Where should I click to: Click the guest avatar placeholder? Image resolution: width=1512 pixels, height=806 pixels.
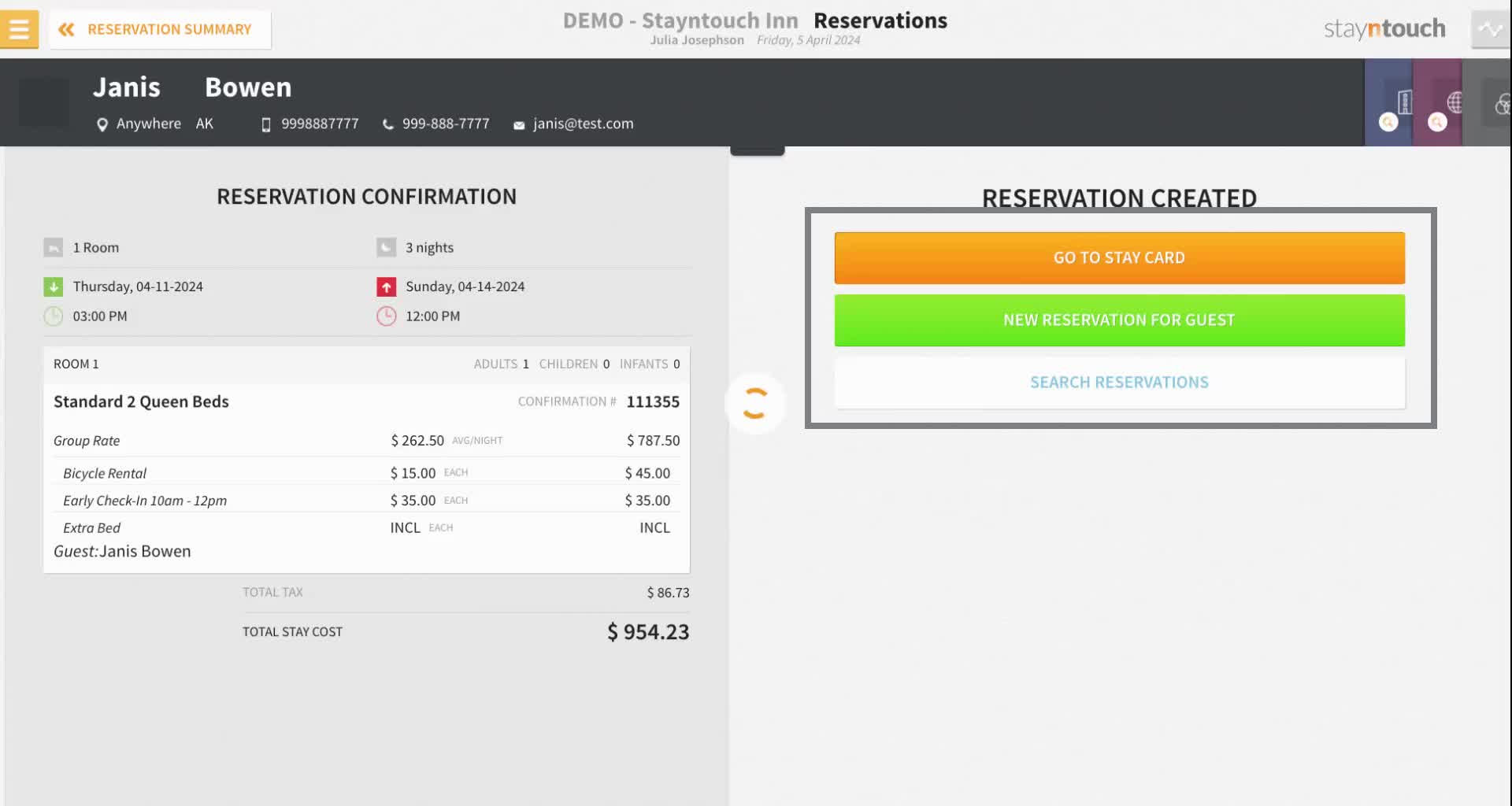point(44,102)
